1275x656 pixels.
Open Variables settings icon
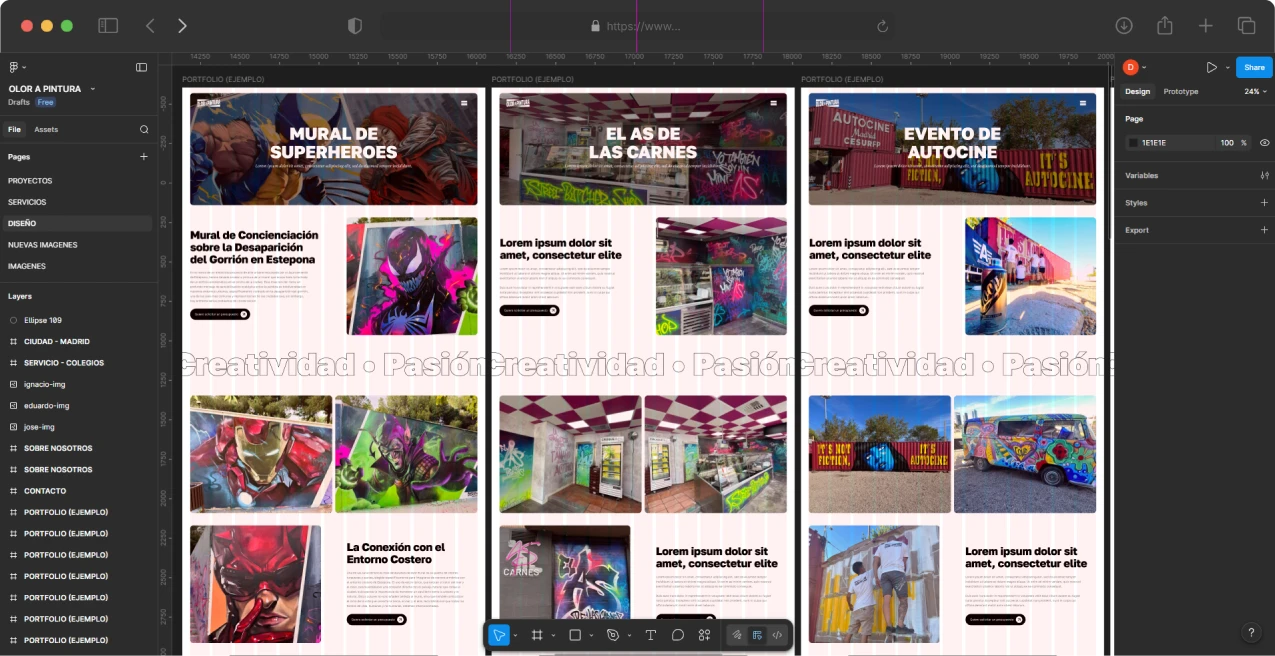coord(1264,176)
